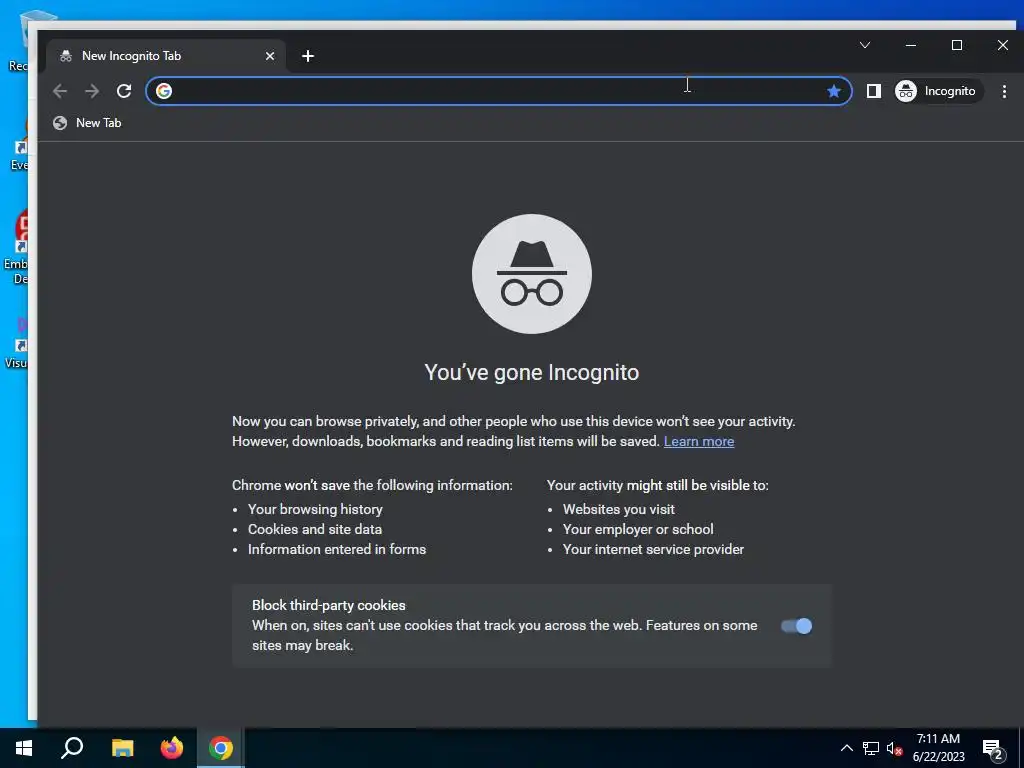
Task: Toggle Block third-party cookies switch
Action: 796,626
